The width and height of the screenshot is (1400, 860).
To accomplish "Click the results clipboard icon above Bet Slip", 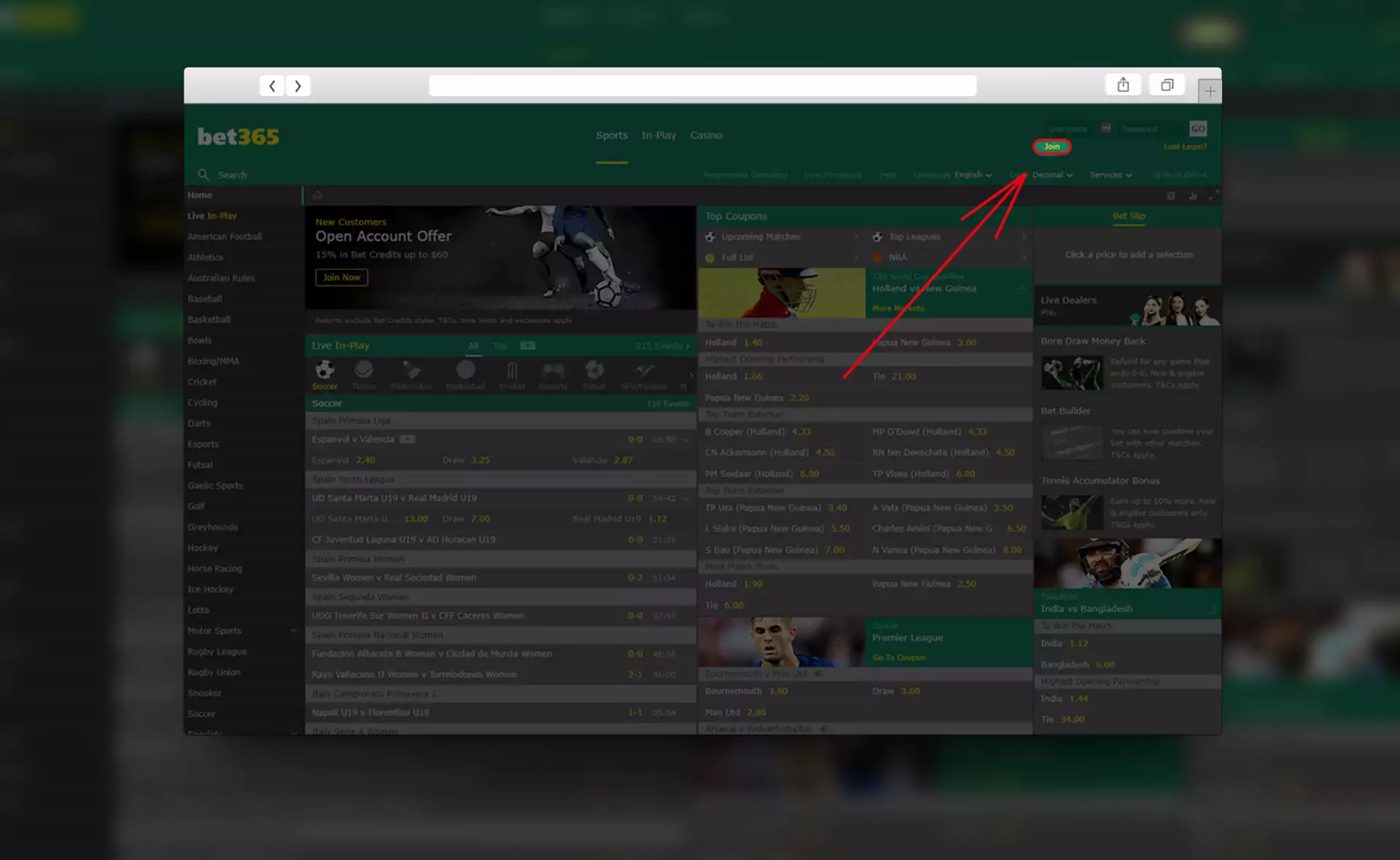I will pos(1171,196).
